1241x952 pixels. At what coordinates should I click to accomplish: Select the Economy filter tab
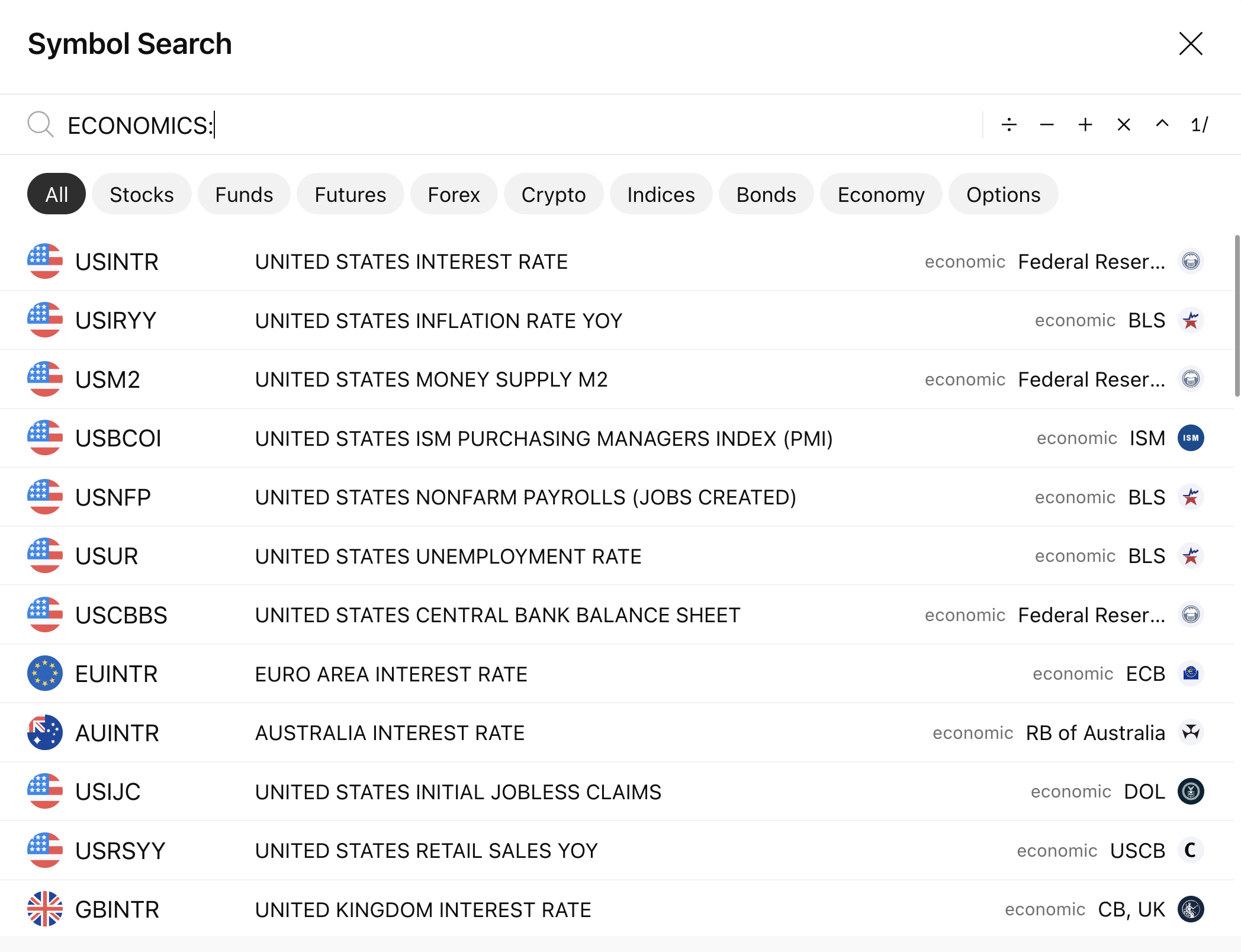(x=880, y=194)
